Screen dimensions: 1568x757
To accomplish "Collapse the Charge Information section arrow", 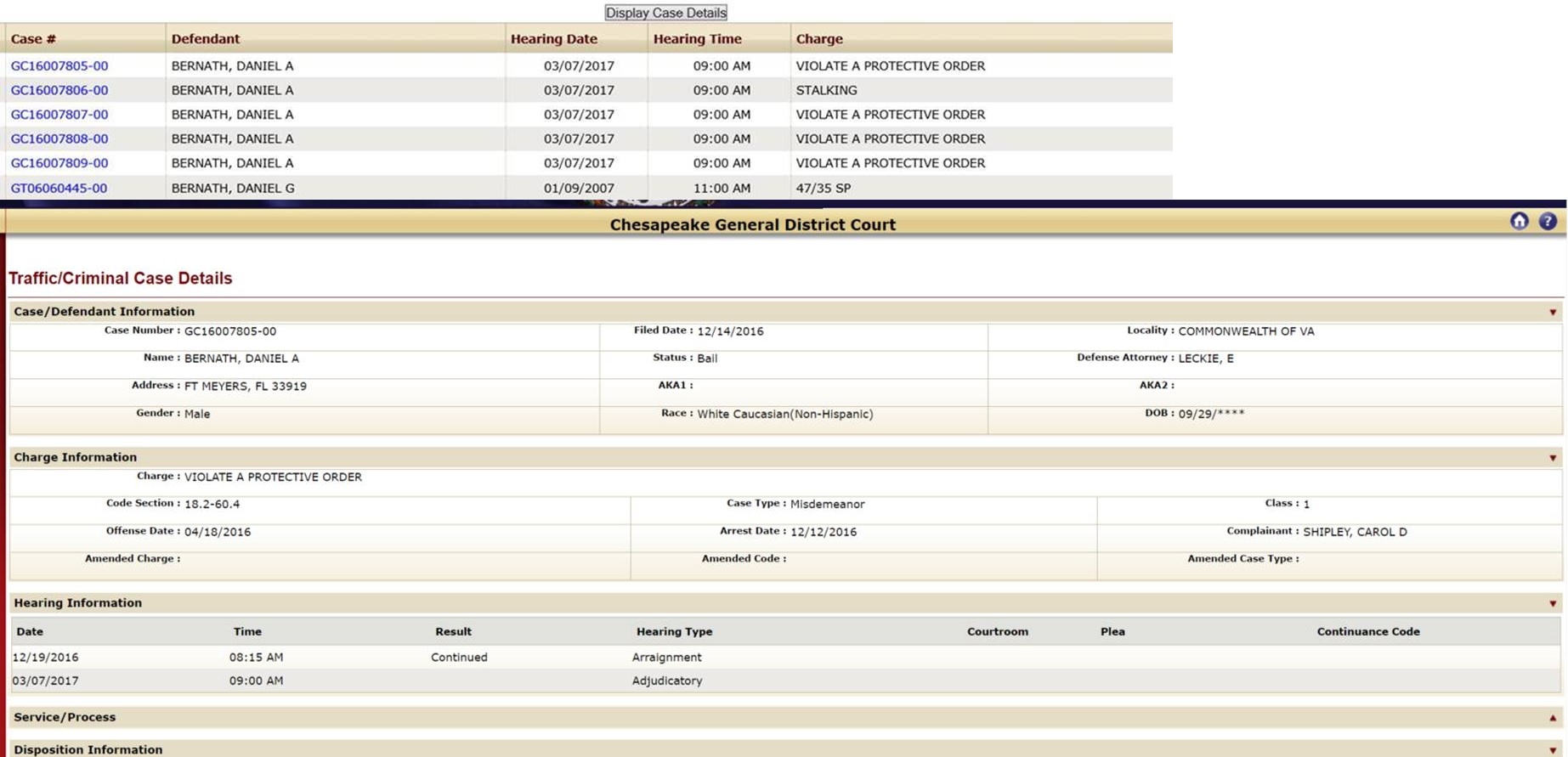I will (x=1552, y=459).
